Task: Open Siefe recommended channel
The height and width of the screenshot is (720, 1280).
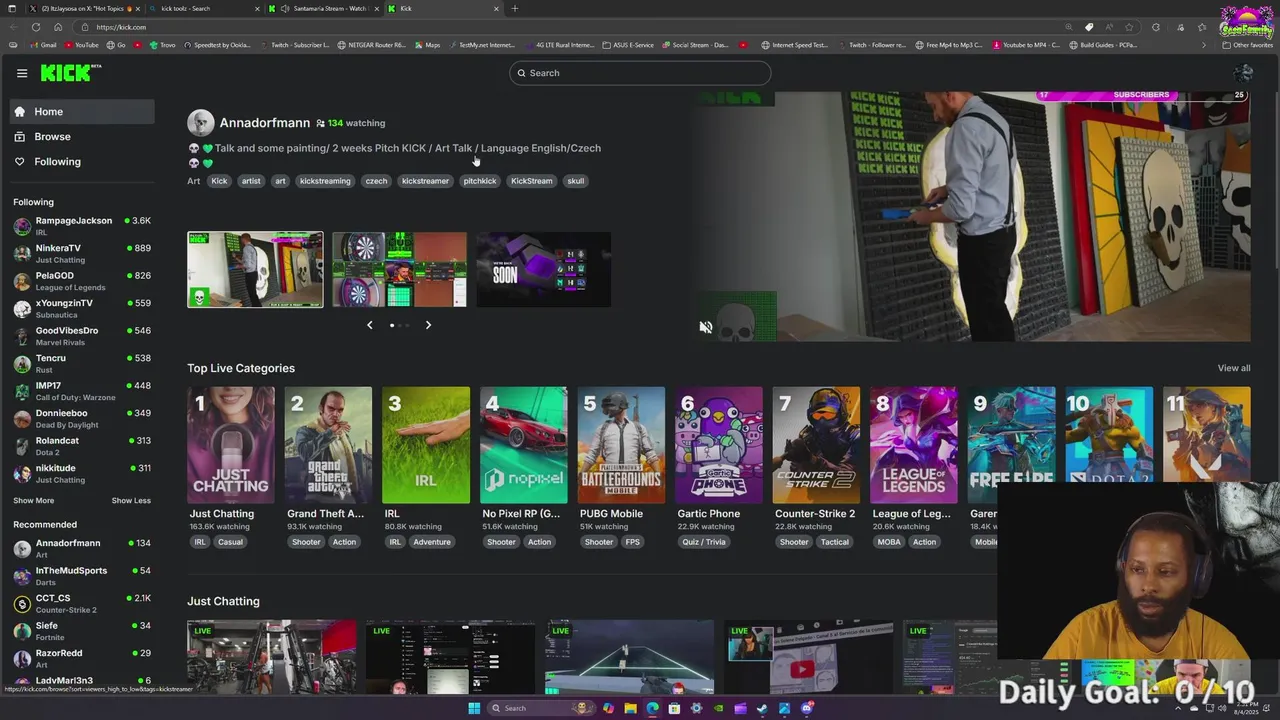Action: 82,631
